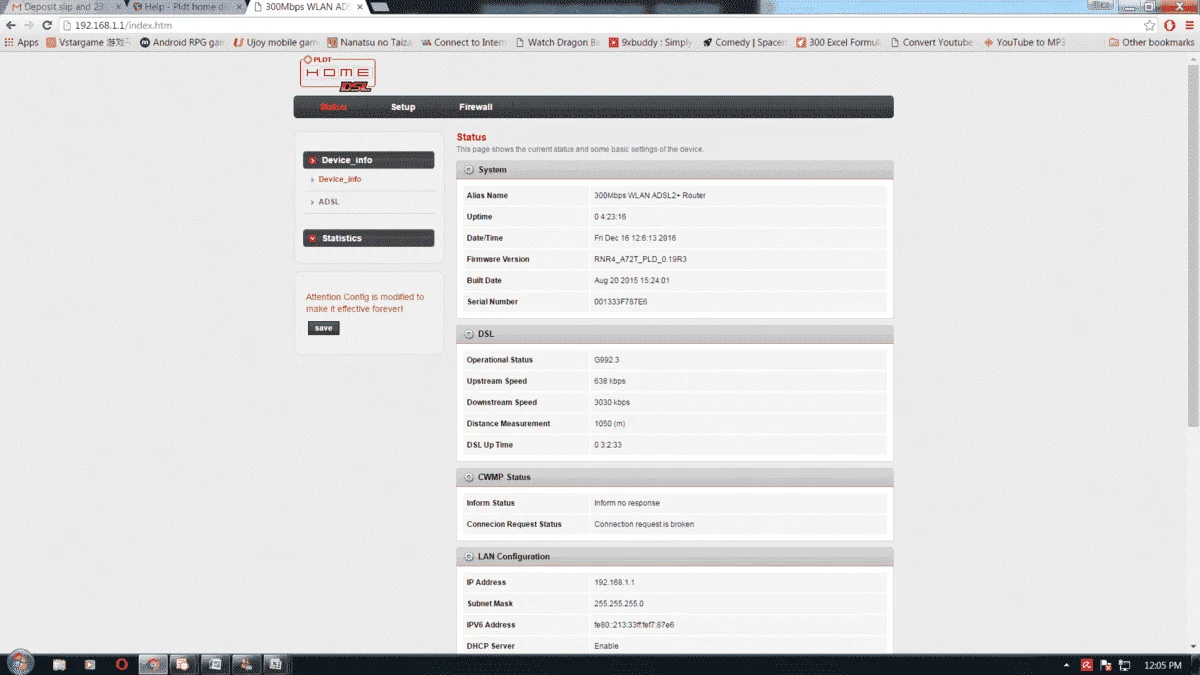The height and width of the screenshot is (675, 1200).
Task: Click the Distance Measurement 1050 (m) value
Action: pyautogui.click(x=609, y=423)
